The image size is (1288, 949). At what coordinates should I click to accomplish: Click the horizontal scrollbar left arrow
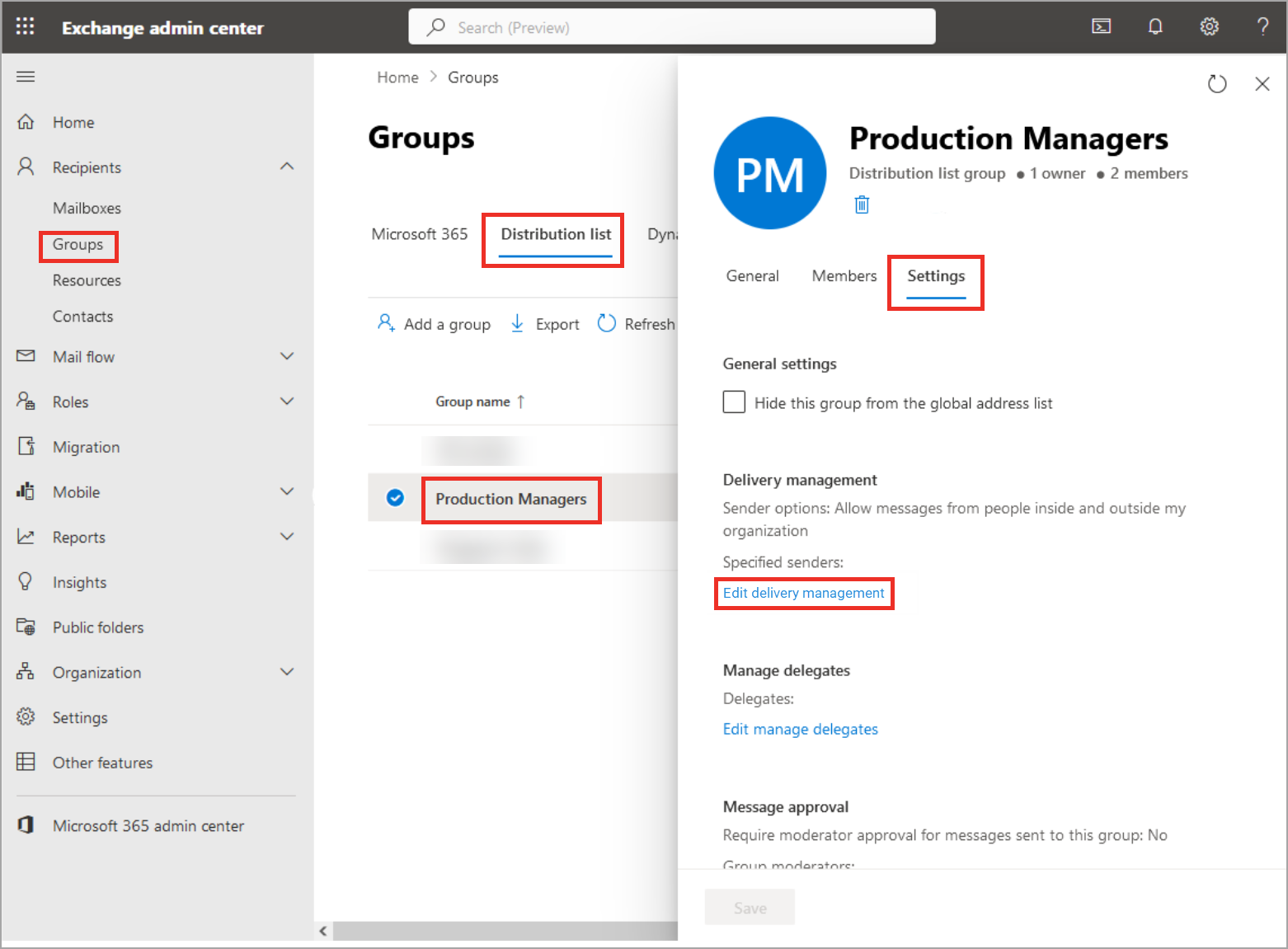coord(323,931)
